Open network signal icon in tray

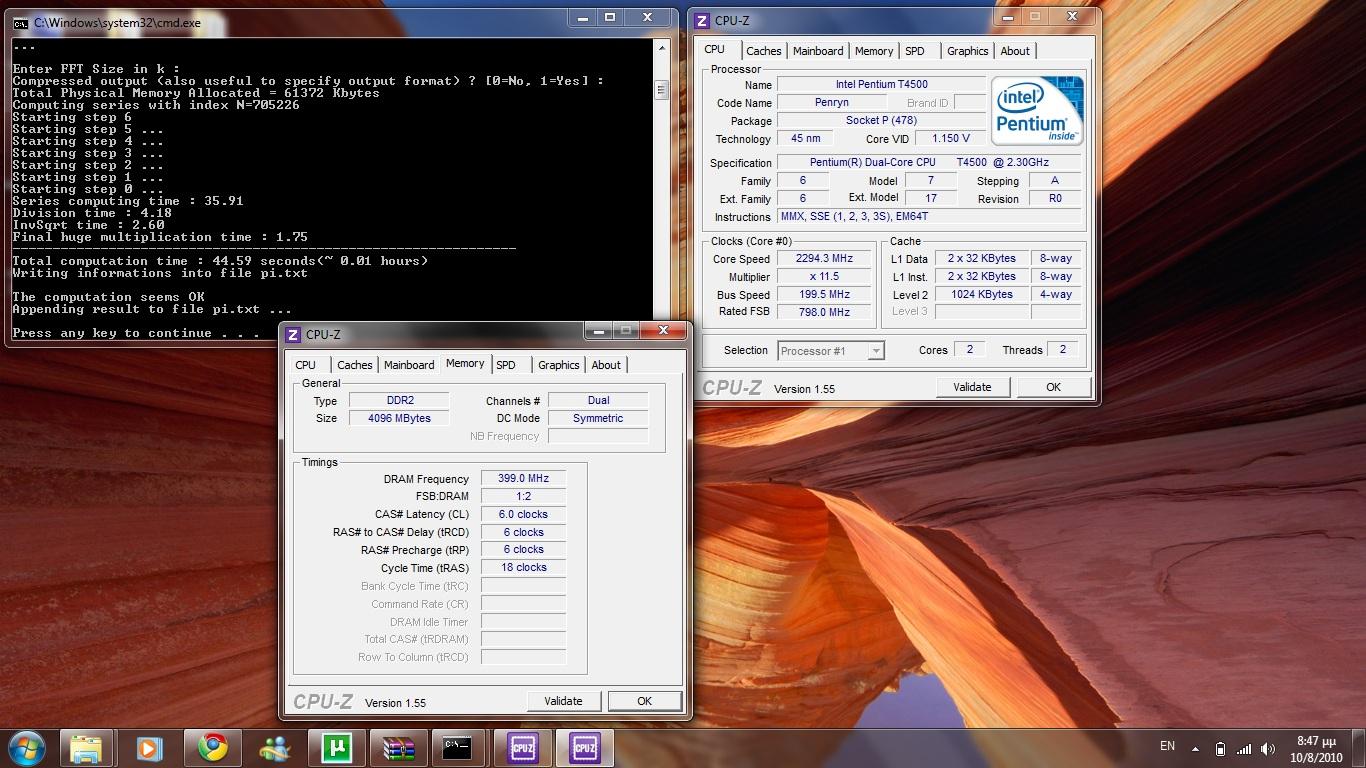tap(1244, 748)
